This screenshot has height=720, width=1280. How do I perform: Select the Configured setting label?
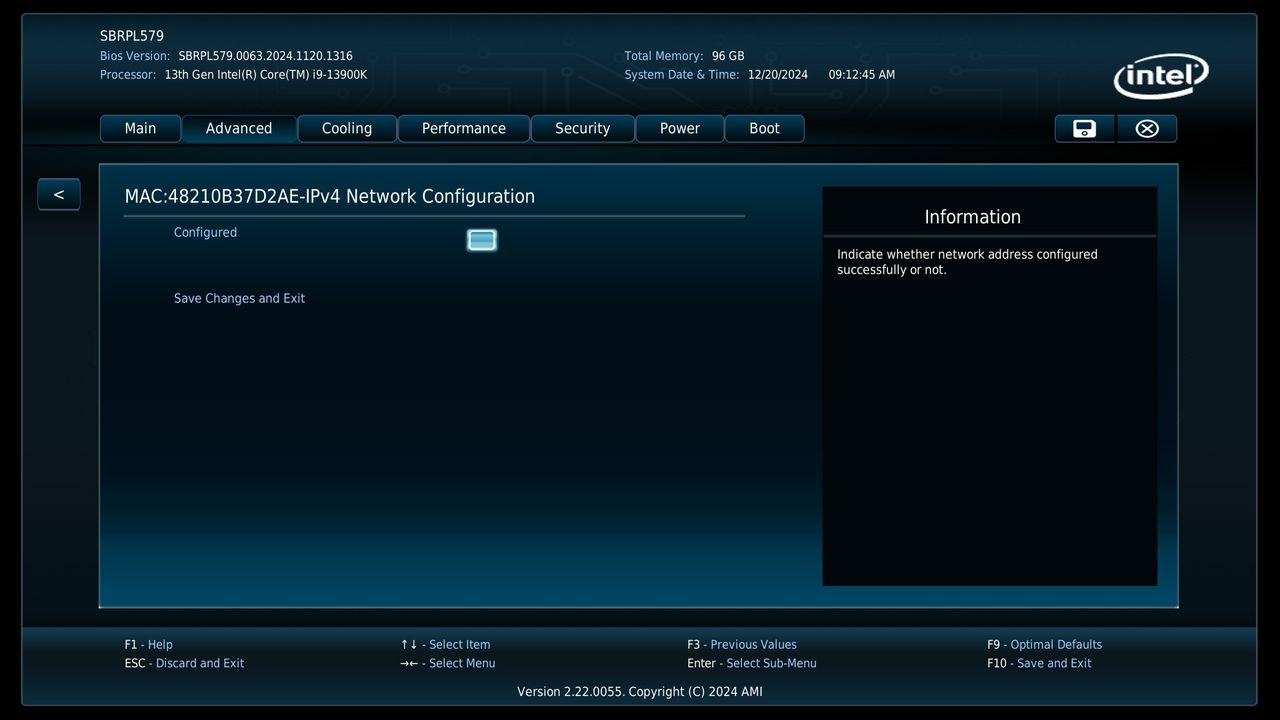(205, 232)
